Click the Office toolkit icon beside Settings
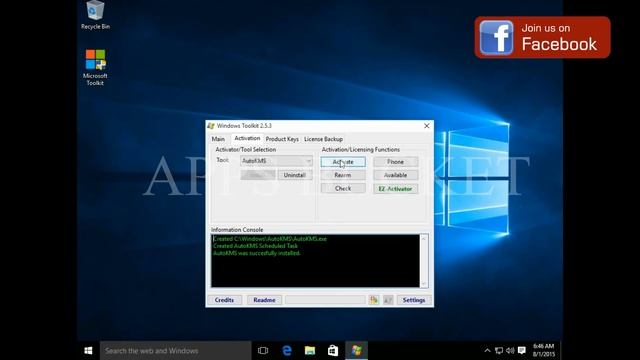640x360 pixels. pos(374,300)
